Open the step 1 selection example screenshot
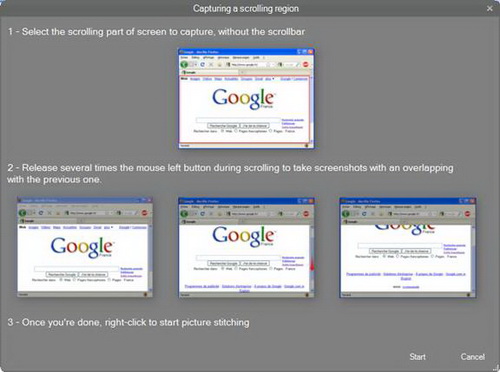Viewport: 500px width, 372px height. pos(246,98)
